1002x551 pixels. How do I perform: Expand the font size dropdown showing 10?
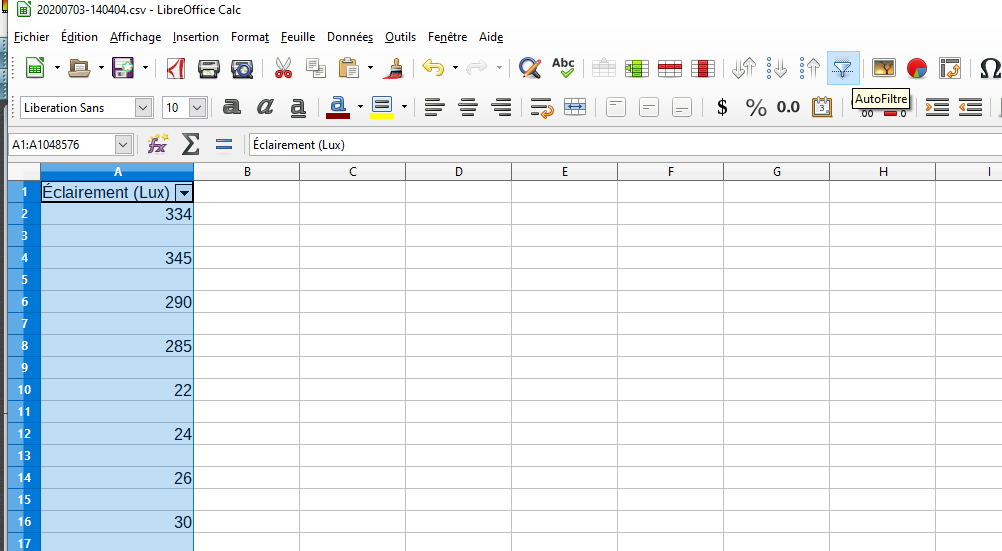tap(197, 107)
